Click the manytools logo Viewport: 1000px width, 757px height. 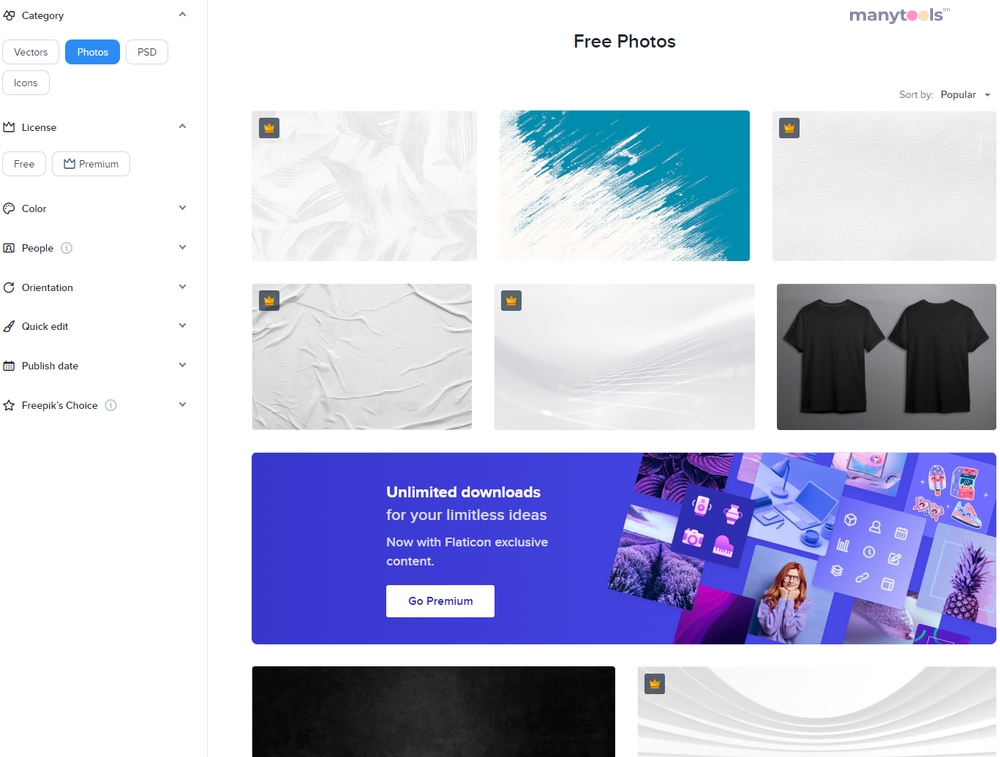(x=899, y=15)
